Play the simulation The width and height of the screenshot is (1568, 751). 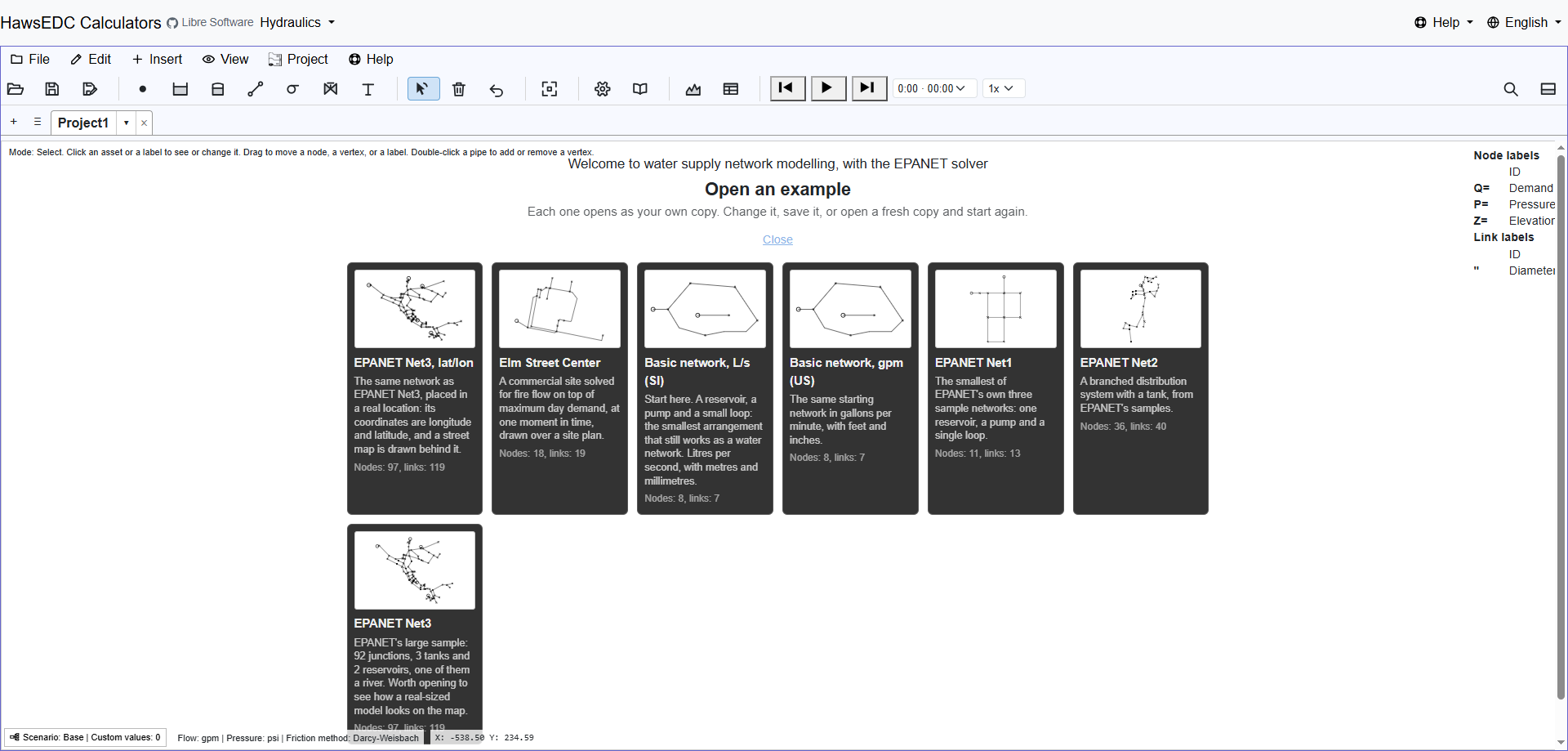pos(828,88)
